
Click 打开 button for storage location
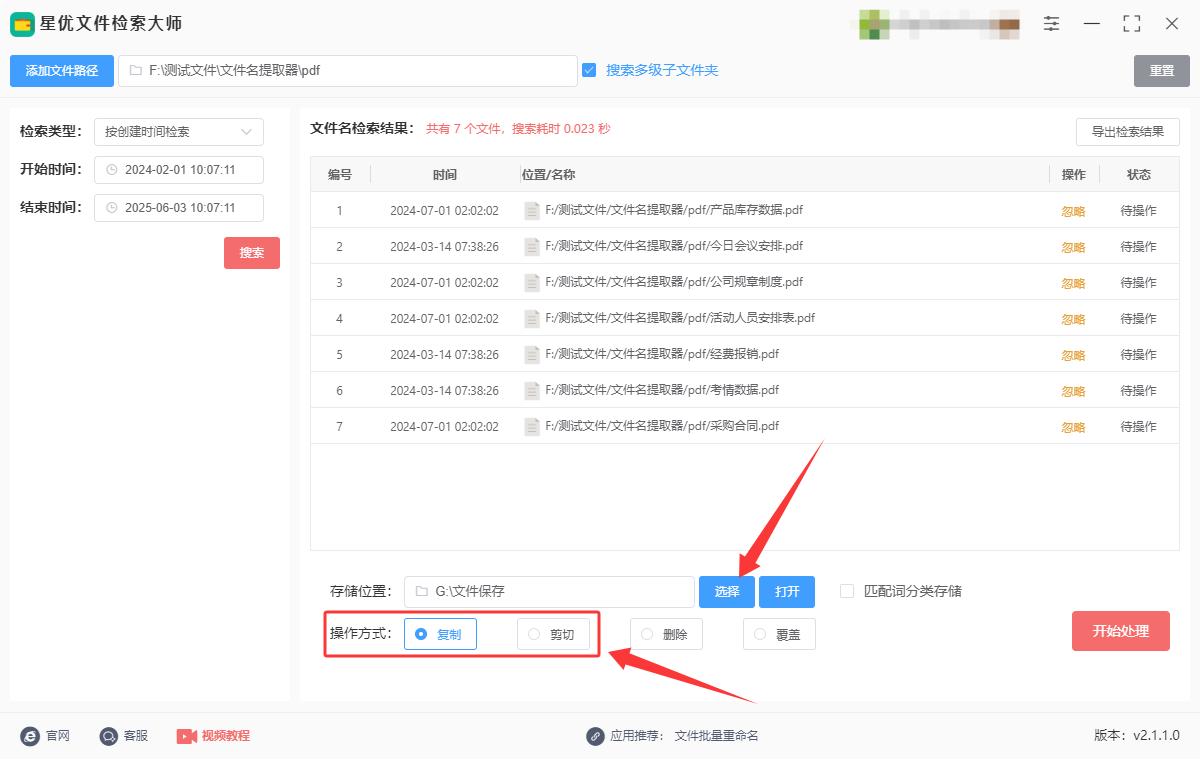[787, 592]
